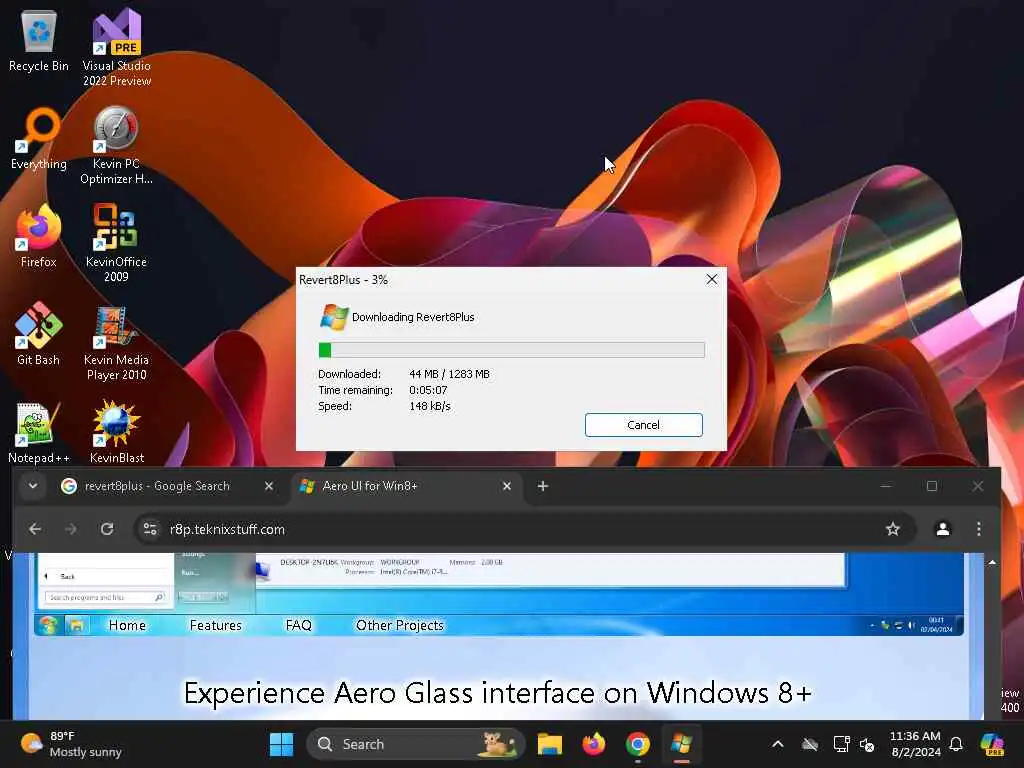Click the Aero start orb on webpage
Image resolution: width=1024 pixels, height=768 pixels.
(48, 625)
